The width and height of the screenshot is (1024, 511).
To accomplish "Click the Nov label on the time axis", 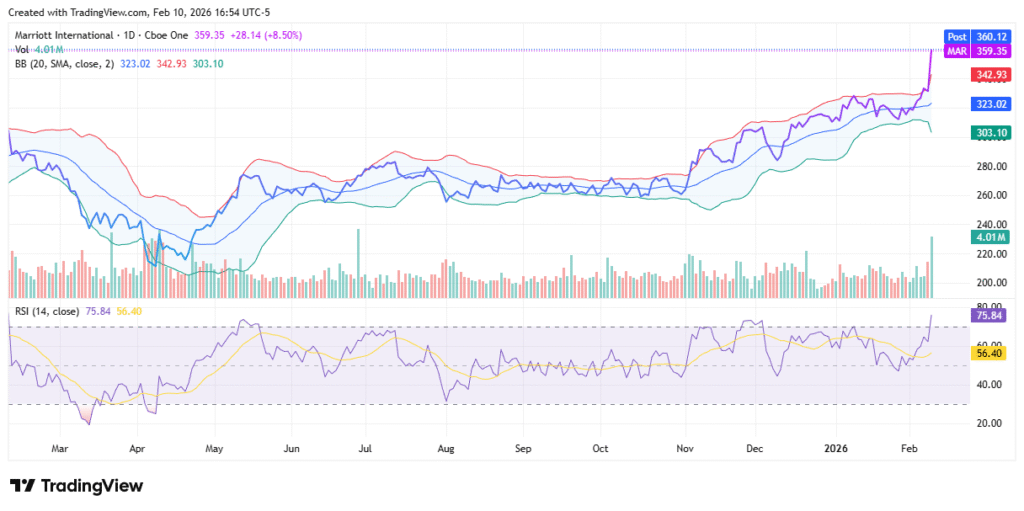I will [x=685, y=451].
